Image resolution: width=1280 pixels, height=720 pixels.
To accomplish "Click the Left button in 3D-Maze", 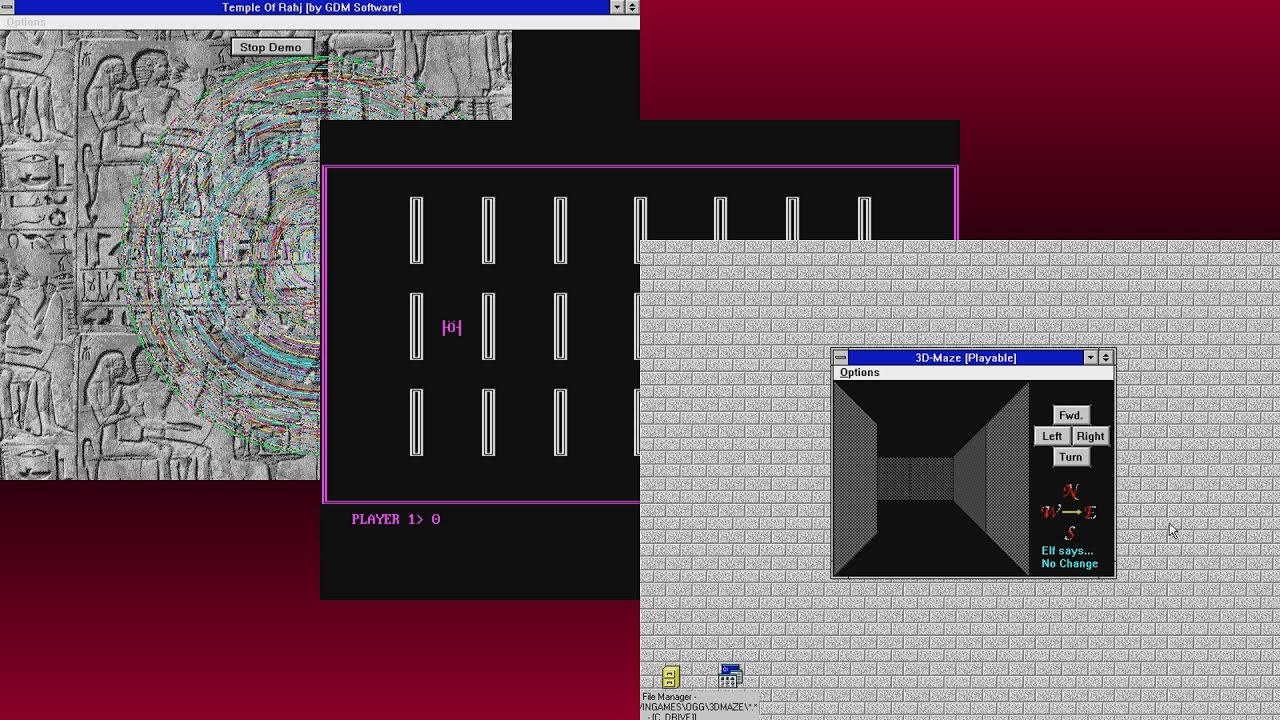I will click(x=1052, y=436).
